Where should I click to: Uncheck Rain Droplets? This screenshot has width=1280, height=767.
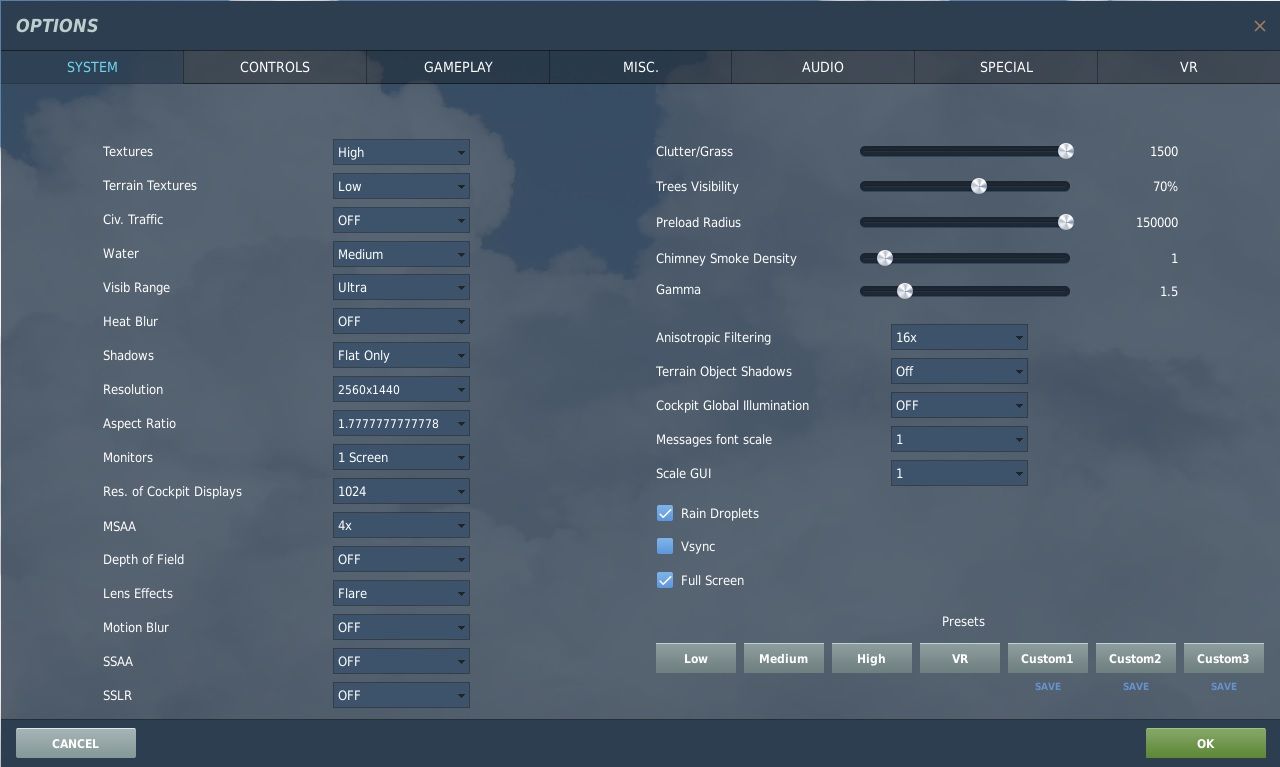pyautogui.click(x=665, y=512)
